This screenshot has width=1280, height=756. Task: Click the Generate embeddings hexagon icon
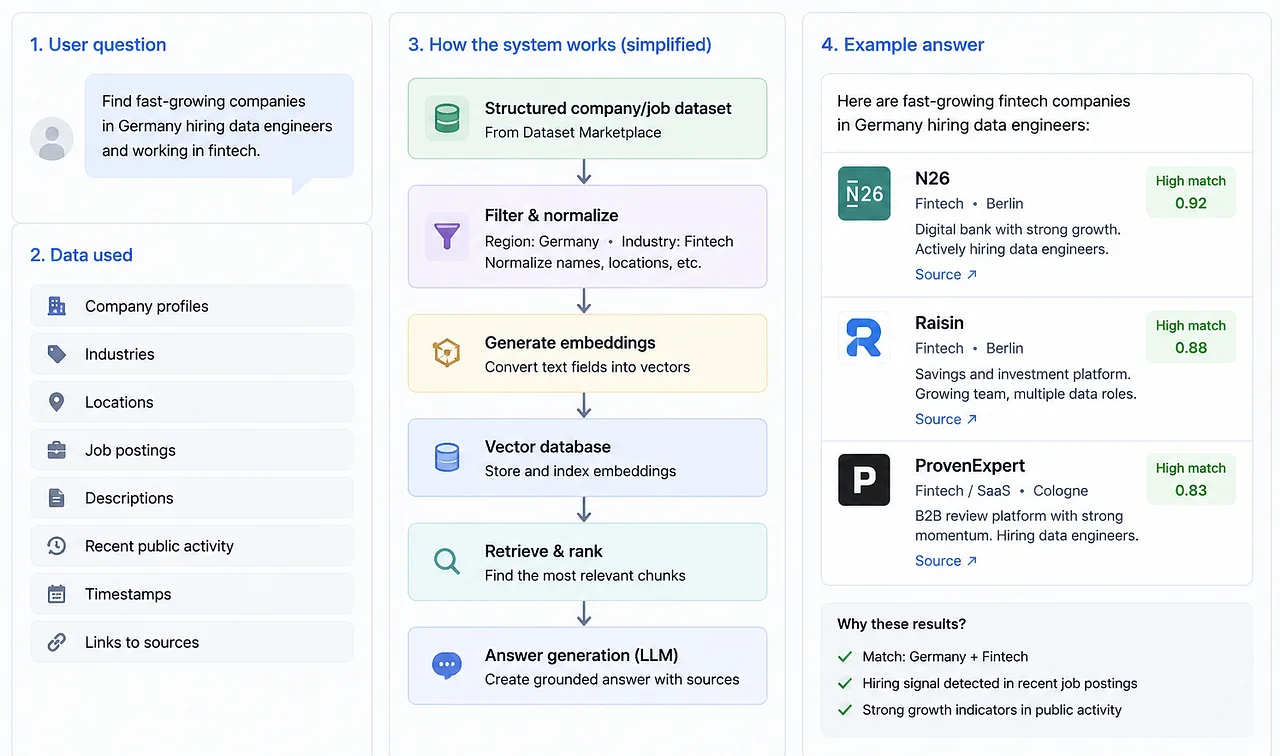[x=447, y=353]
